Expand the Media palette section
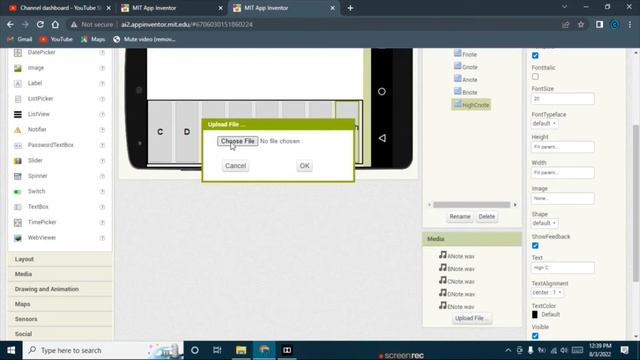 [60, 274]
